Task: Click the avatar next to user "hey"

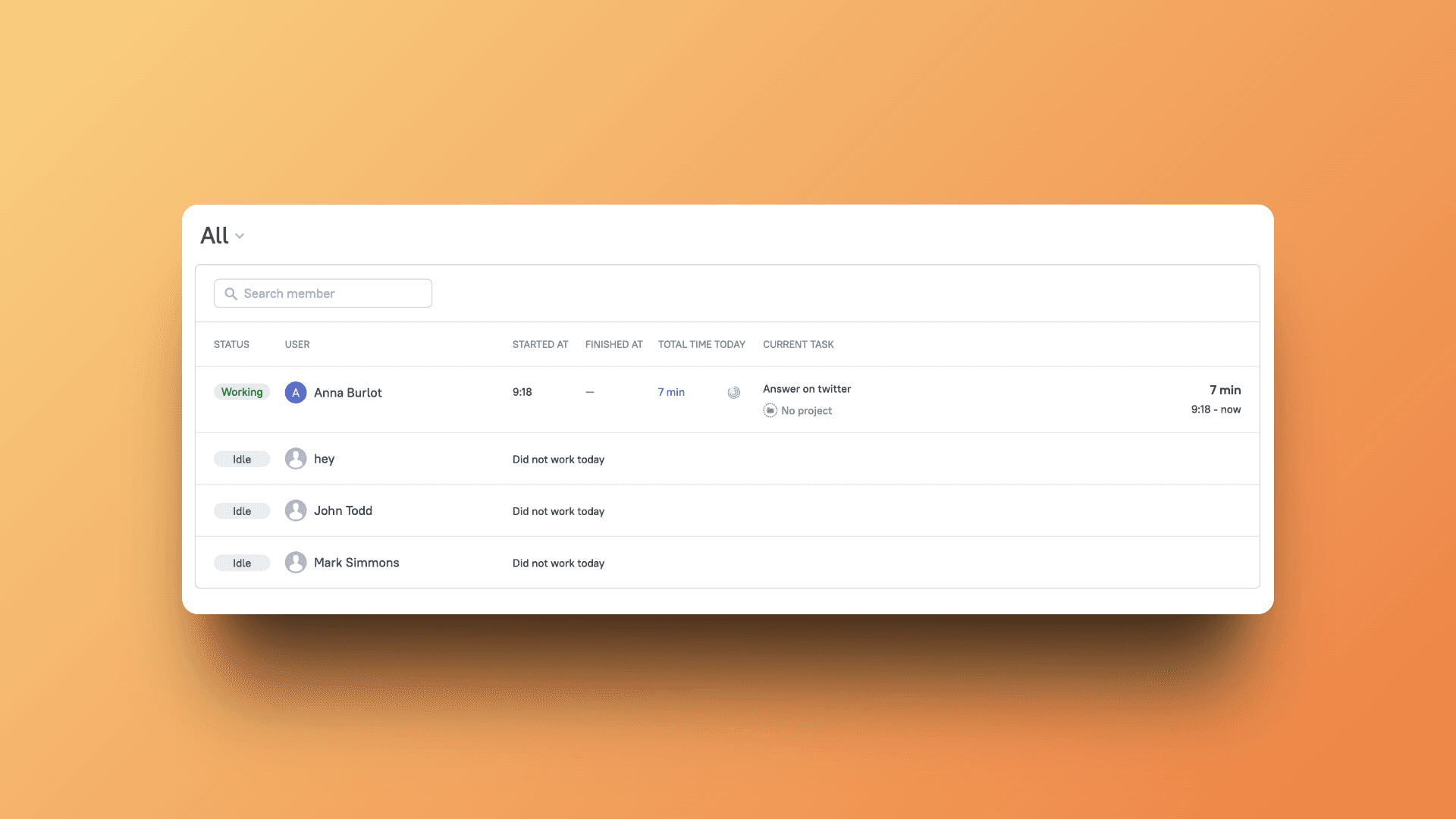Action: [x=296, y=459]
